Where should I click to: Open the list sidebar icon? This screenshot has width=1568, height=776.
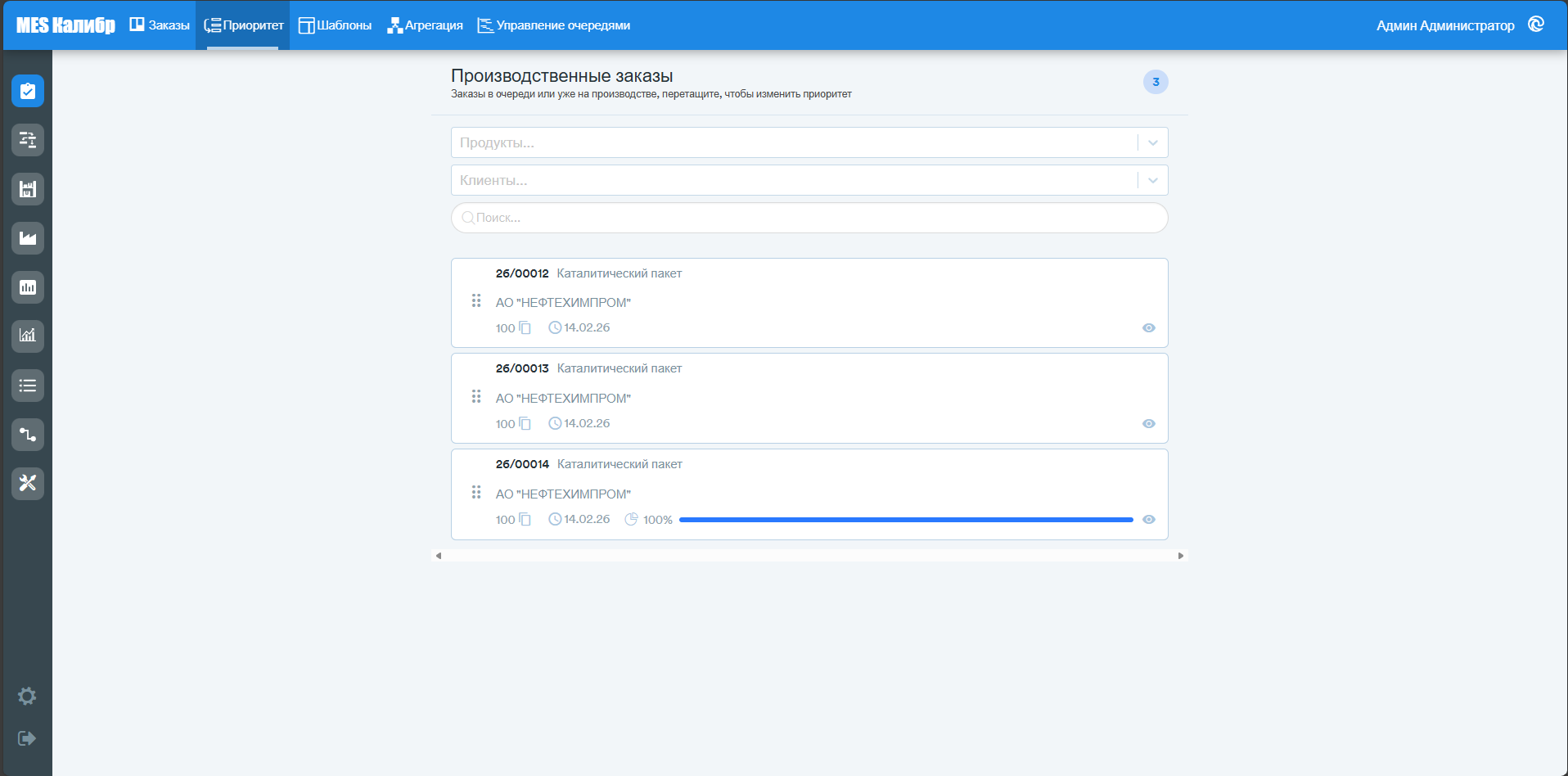tap(28, 386)
